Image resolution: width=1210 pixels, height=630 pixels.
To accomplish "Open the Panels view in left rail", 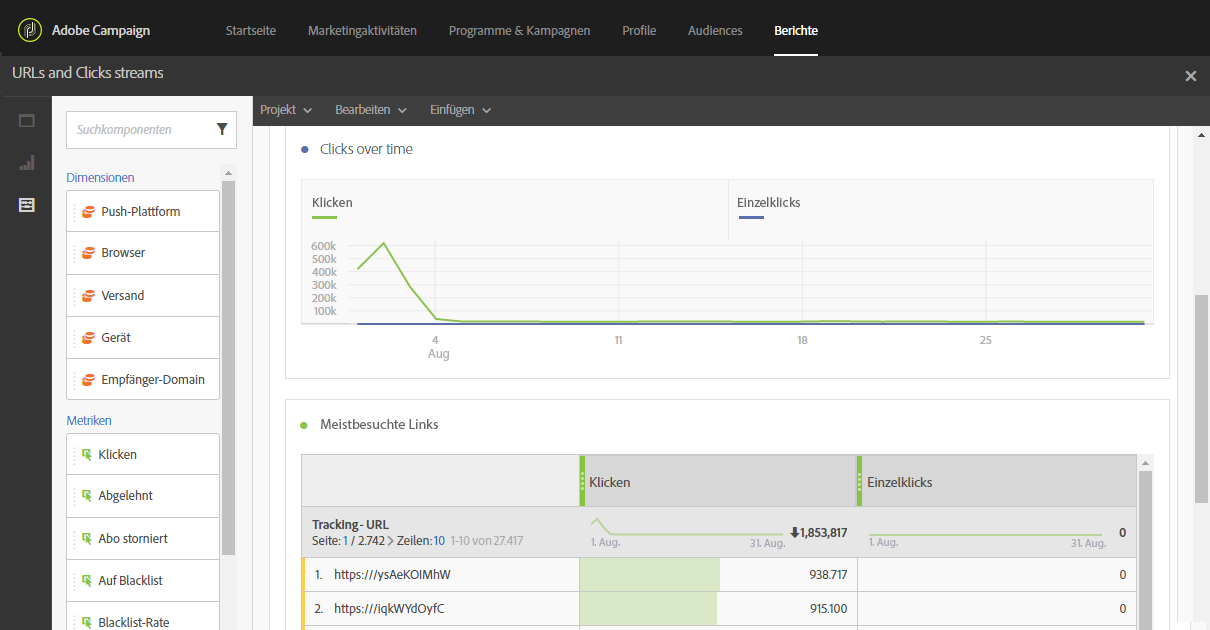I will pyautogui.click(x=27, y=121).
